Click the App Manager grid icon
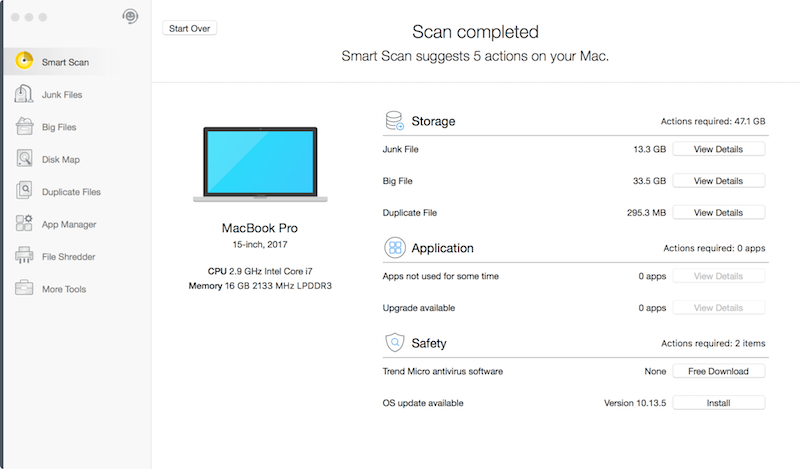Screen dimensions: 800x469 24,223
